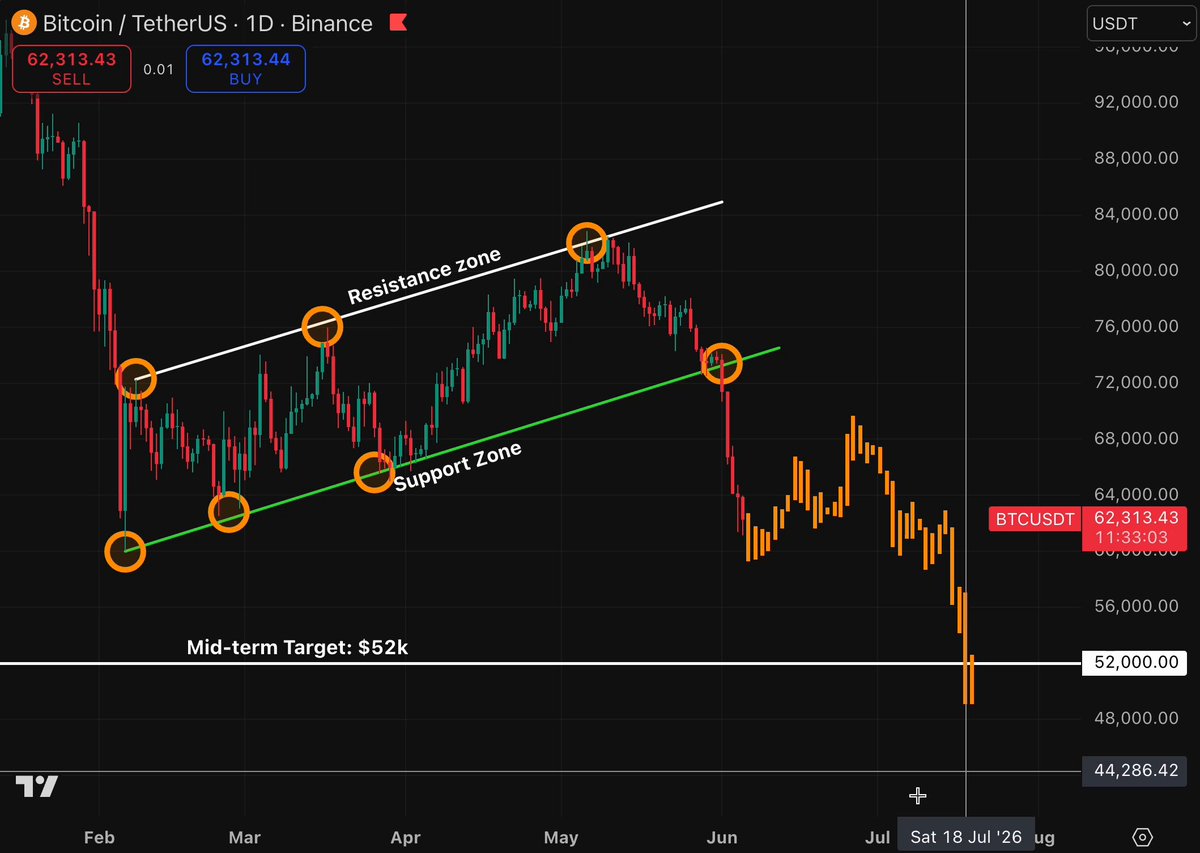This screenshot has height=853, width=1200.
Task: Click the 84,000.00 price axis label
Action: (x=1137, y=214)
